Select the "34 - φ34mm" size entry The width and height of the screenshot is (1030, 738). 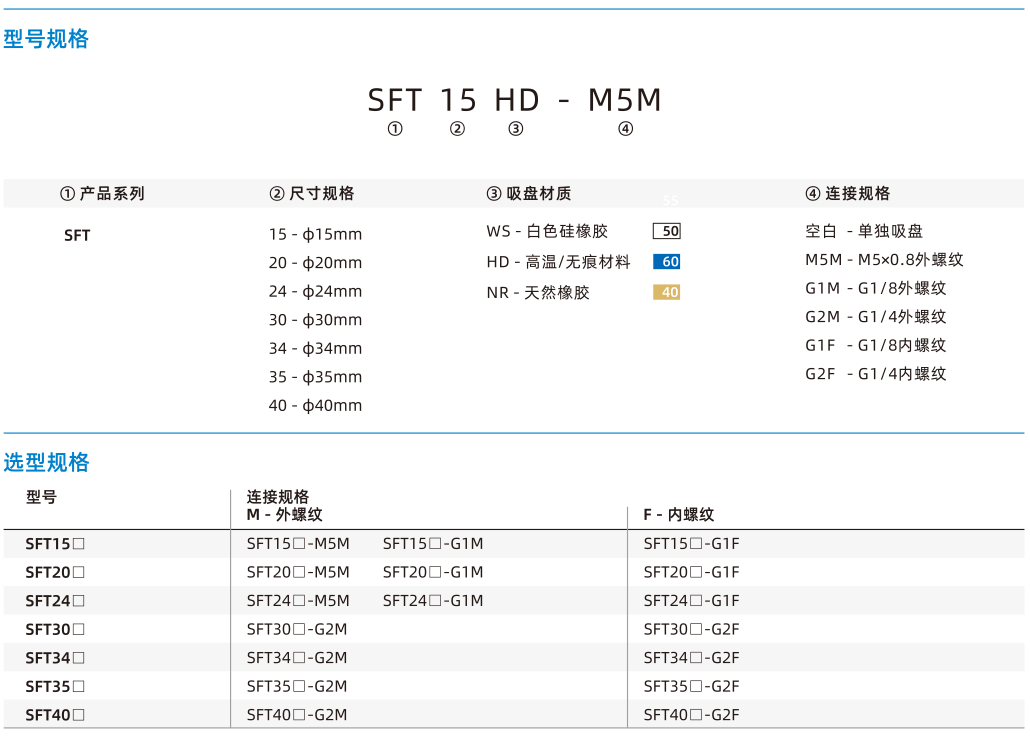pyautogui.click(x=315, y=348)
